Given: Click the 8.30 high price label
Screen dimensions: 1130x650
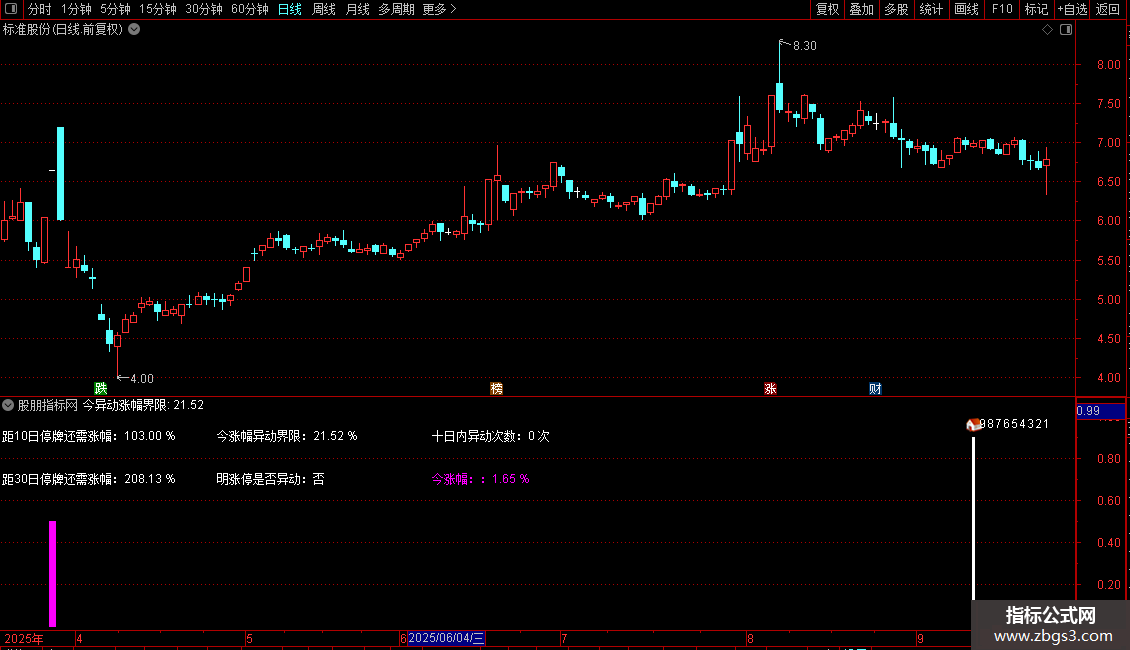Looking at the screenshot, I should (x=804, y=45).
